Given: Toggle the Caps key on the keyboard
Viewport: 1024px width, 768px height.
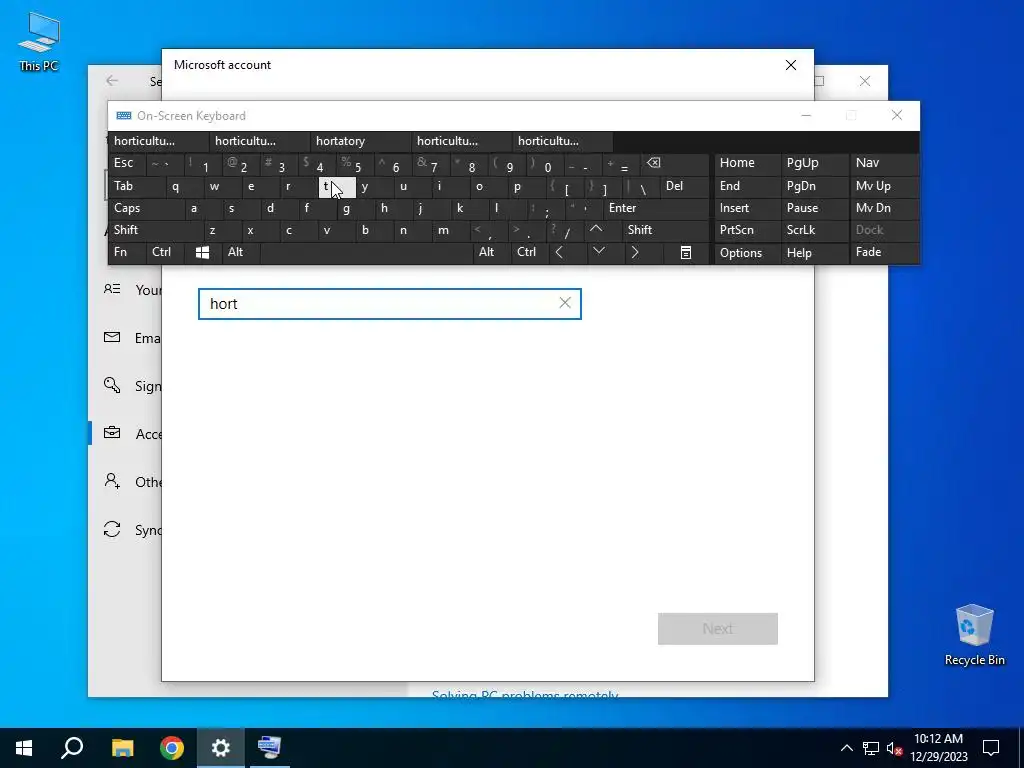Looking at the screenshot, I should tap(145, 208).
